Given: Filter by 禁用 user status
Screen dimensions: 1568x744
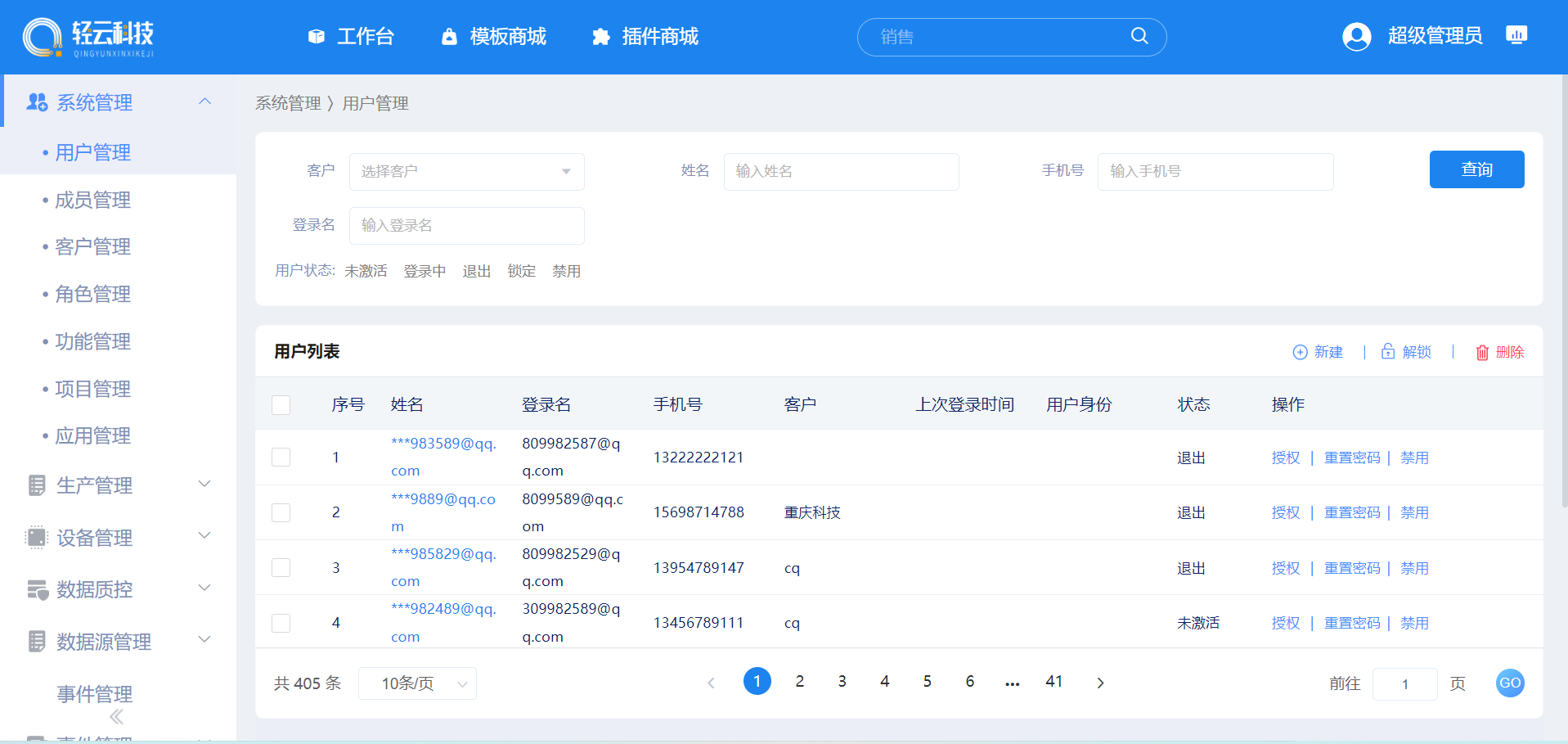Looking at the screenshot, I should click(x=566, y=271).
